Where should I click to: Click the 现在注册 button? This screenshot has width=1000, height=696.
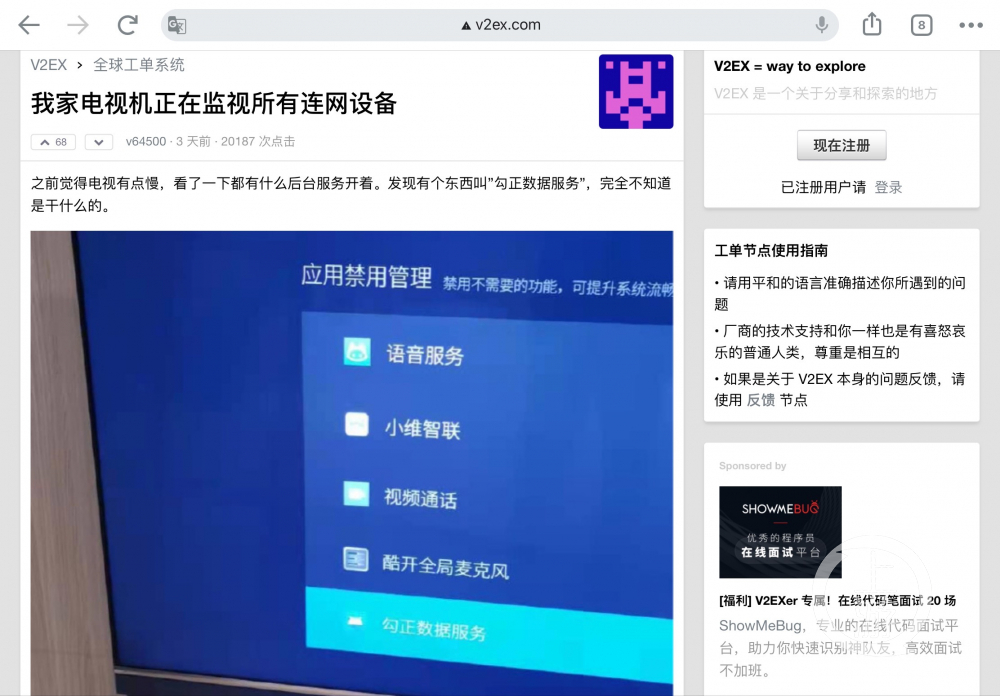coord(841,145)
